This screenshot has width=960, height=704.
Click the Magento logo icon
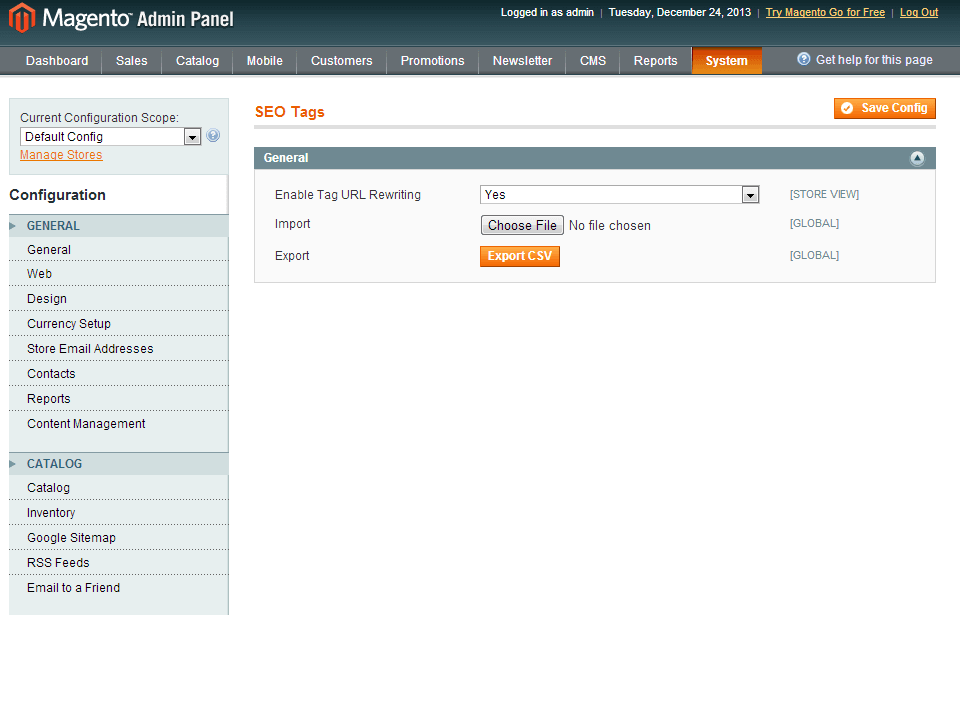pos(22,18)
